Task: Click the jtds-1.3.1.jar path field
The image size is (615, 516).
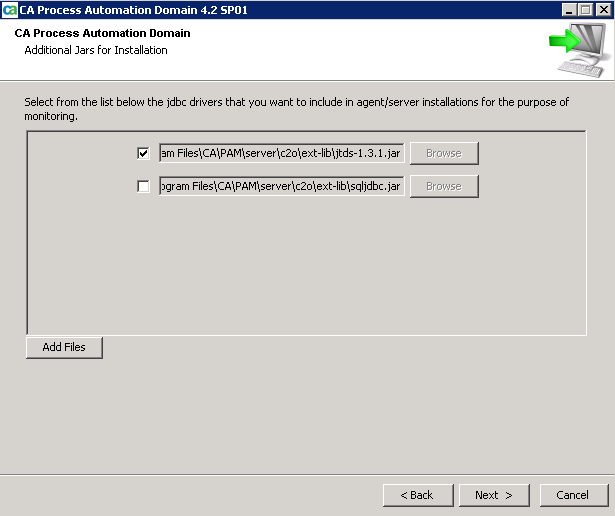Action: click(x=281, y=153)
